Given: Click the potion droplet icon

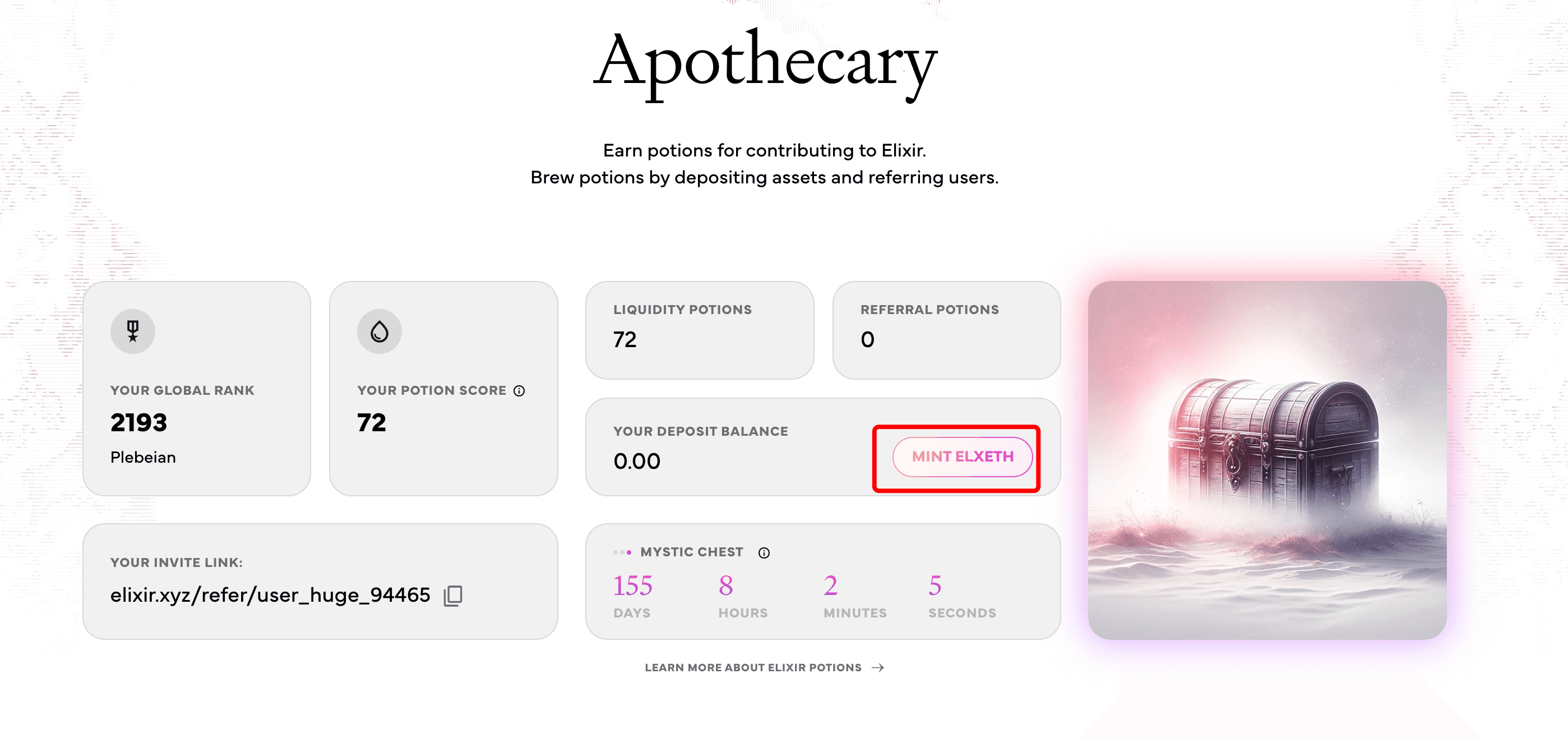Looking at the screenshot, I should coord(379,331).
